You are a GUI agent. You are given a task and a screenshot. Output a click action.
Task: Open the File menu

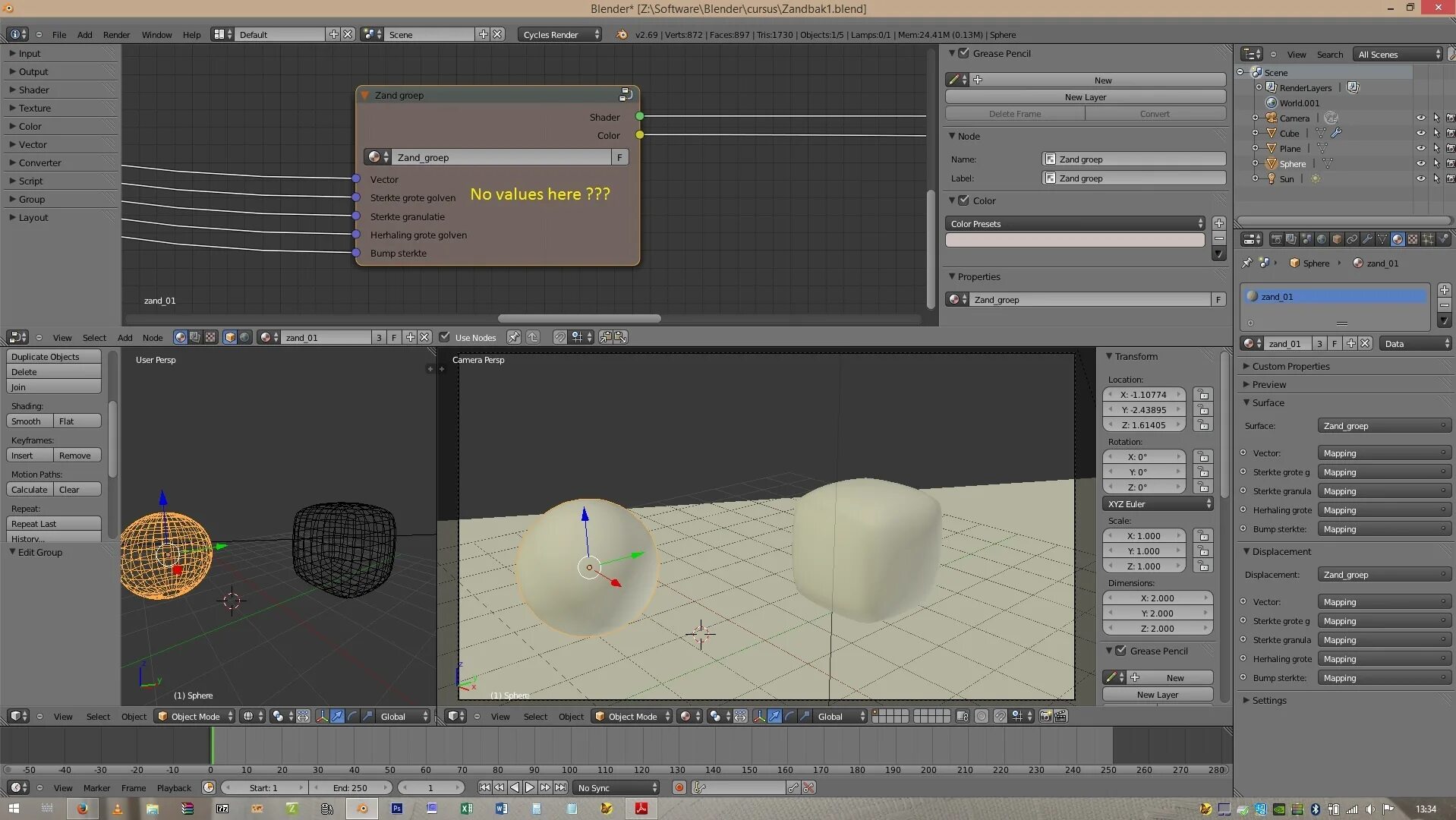[x=59, y=34]
